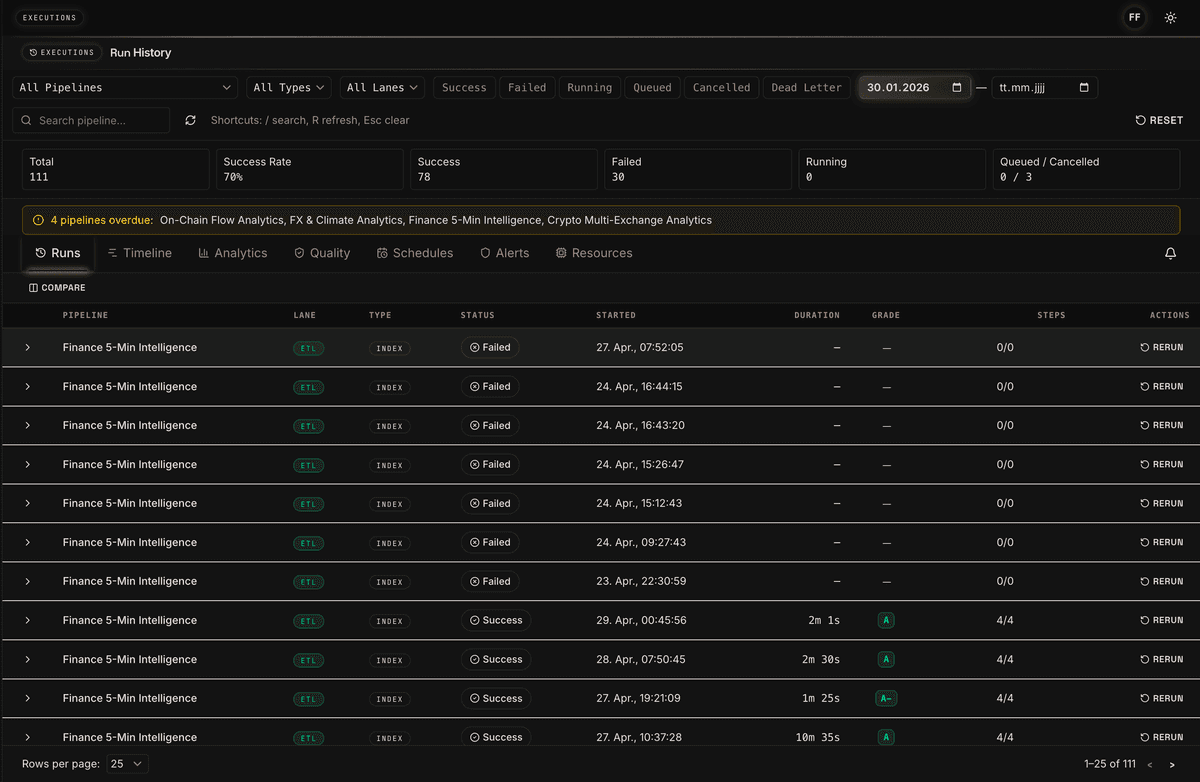Open calendar picker on tt.mm.jjjj date field
The image size is (1200, 782).
1084,88
